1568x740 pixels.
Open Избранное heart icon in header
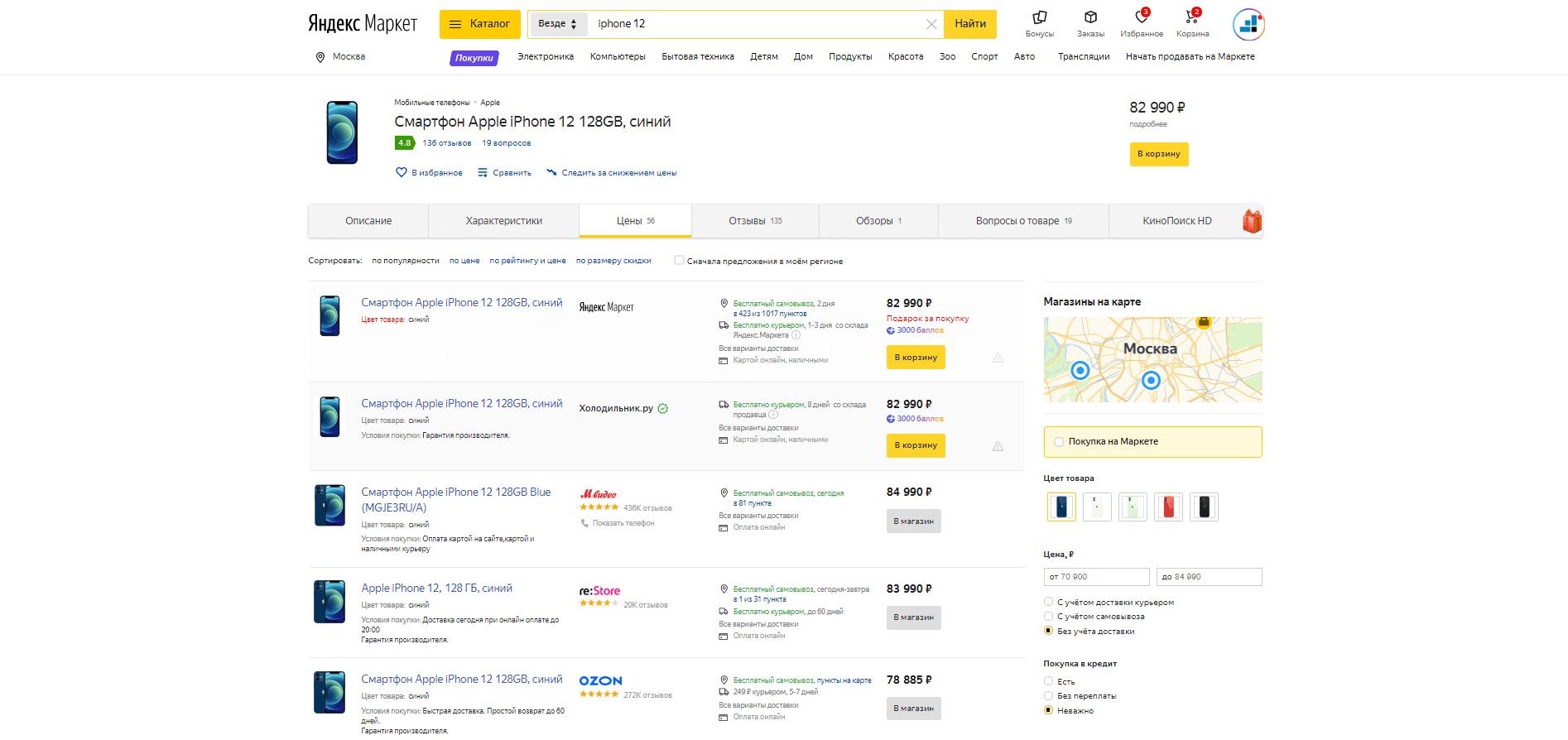(1142, 17)
